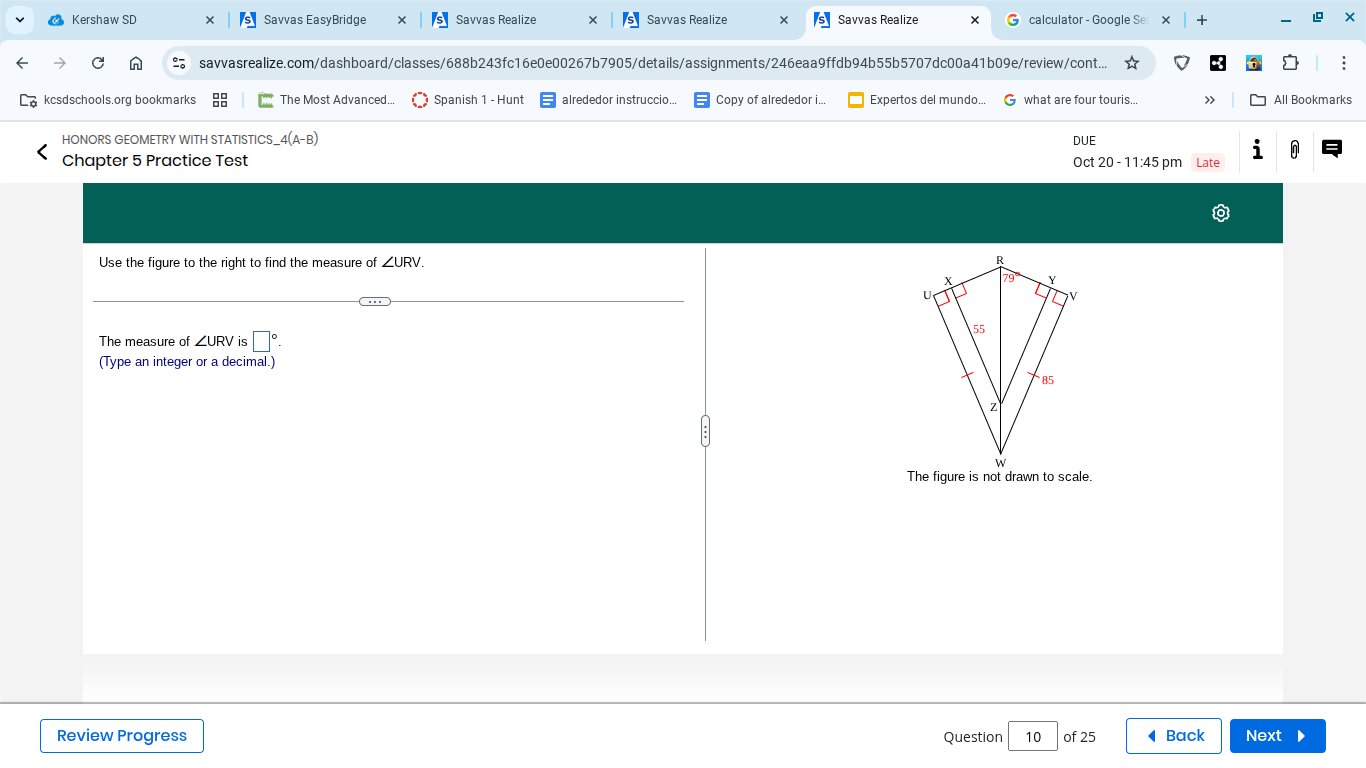This screenshot has height=768, width=1366.
Task: Click the browser Home icon
Action: point(135,62)
